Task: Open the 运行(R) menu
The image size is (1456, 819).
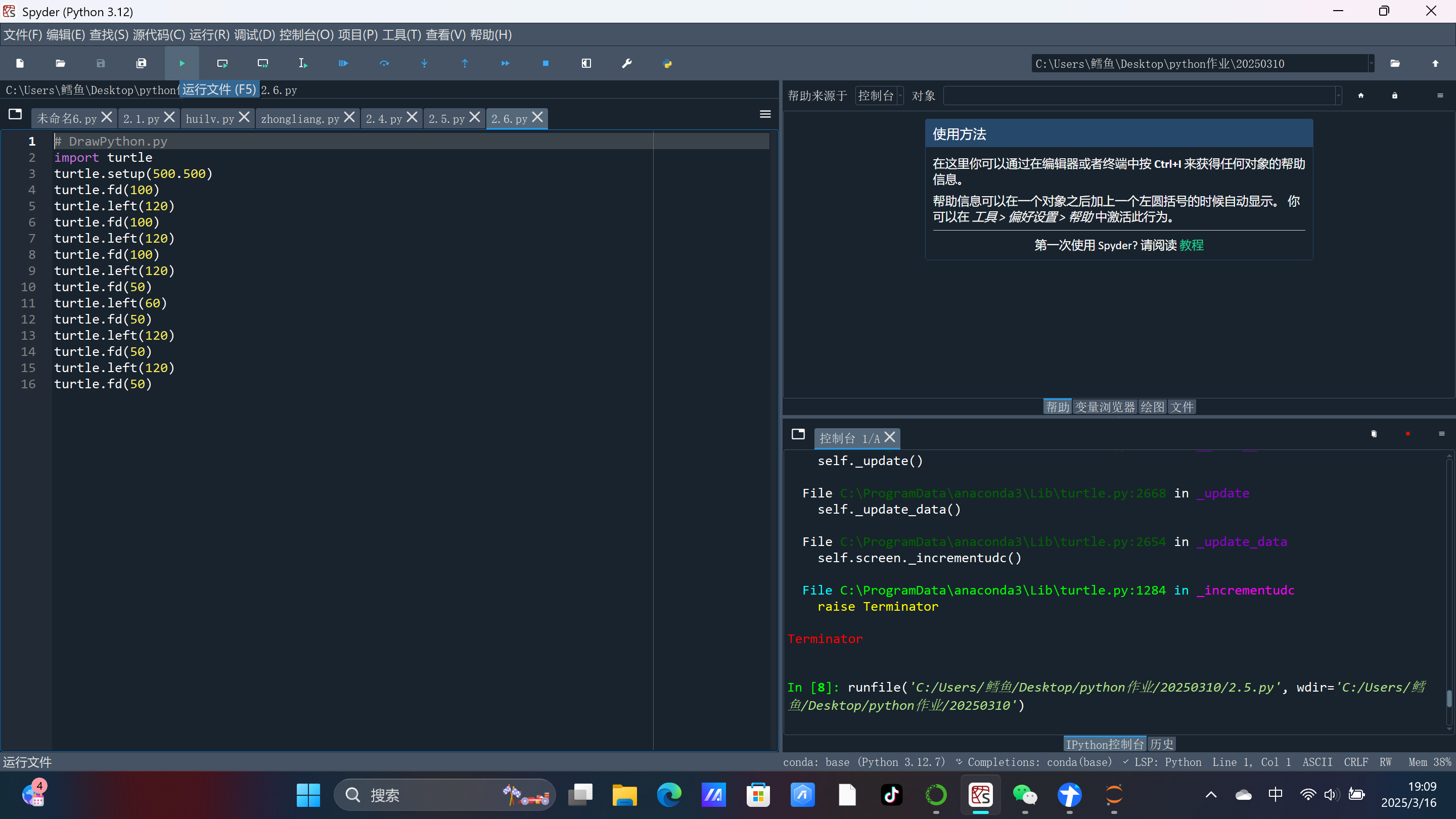Action: coord(209,35)
